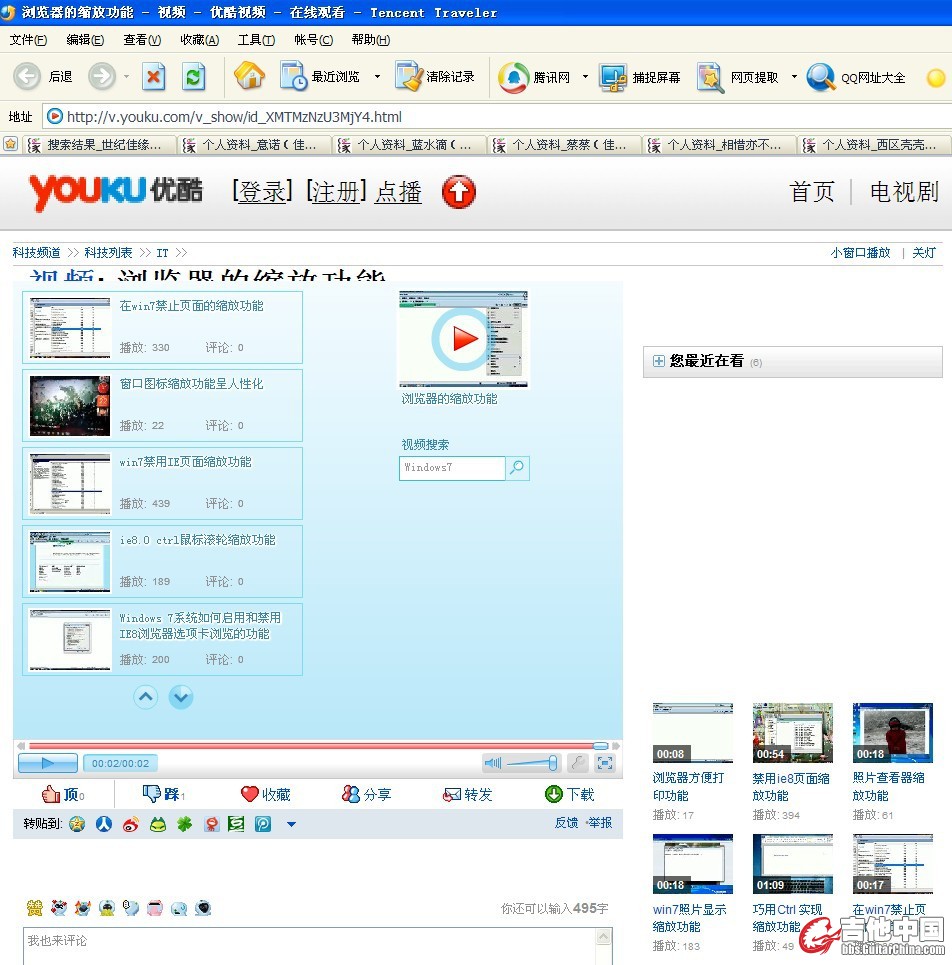Open the 工具(T) menu

click(256, 40)
